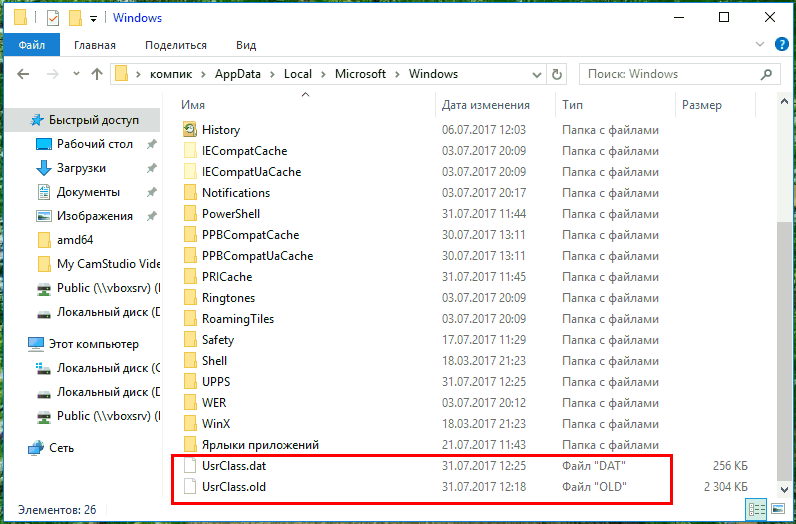Select the Notifications folder icon

point(190,193)
